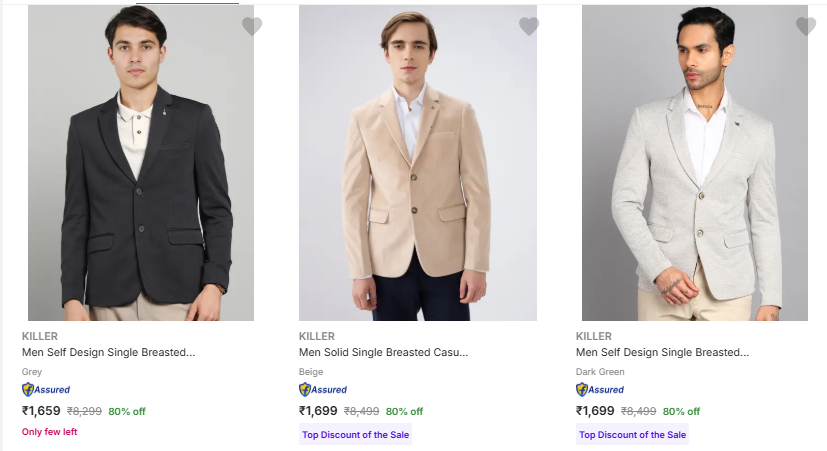Click 'Top Discount of the Sale' on beige blazer
This screenshot has height=451, width=827.
click(355, 435)
